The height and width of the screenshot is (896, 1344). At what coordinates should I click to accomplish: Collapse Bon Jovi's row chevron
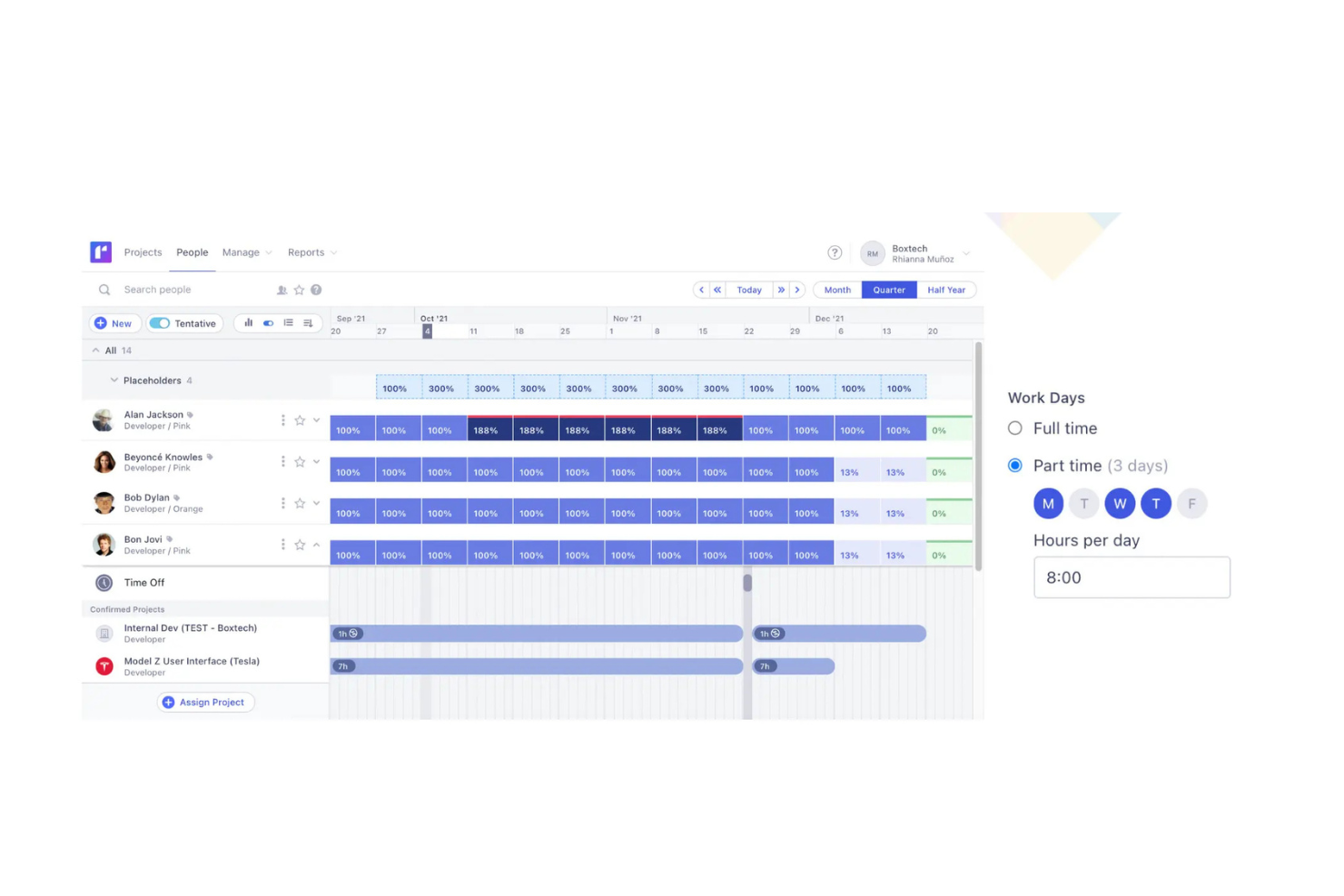pyautogui.click(x=316, y=545)
